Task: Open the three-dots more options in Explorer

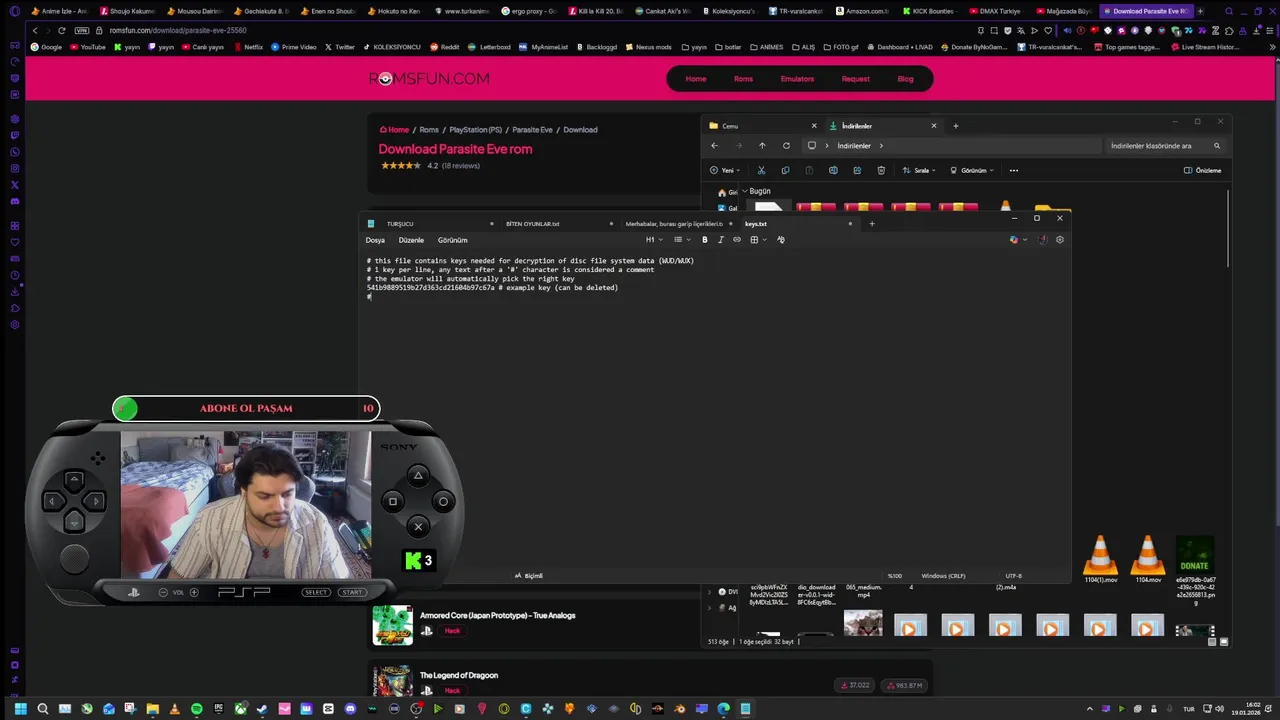Action: (1013, 170)
